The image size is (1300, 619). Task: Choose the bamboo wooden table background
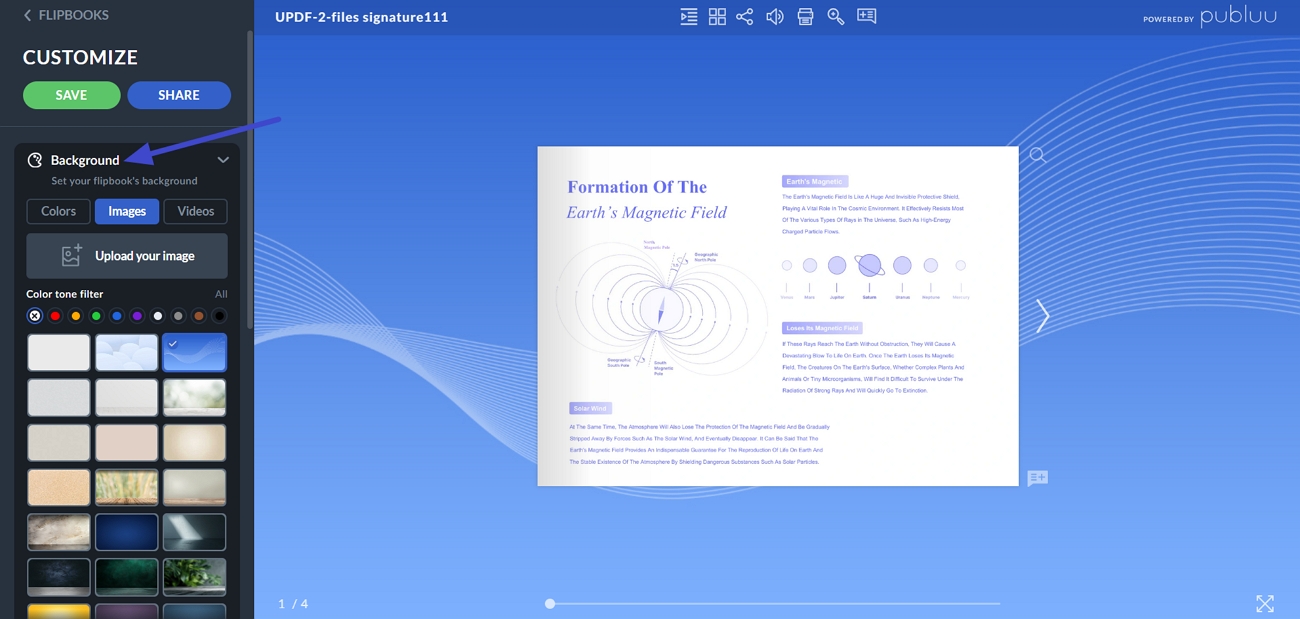127,488
